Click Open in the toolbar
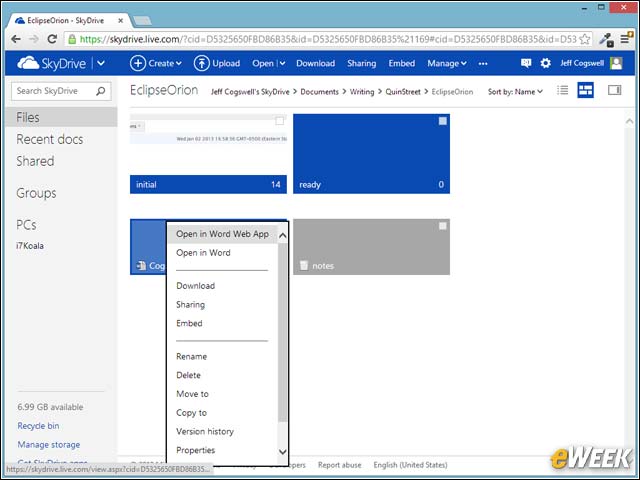 (x=263, y=63)
